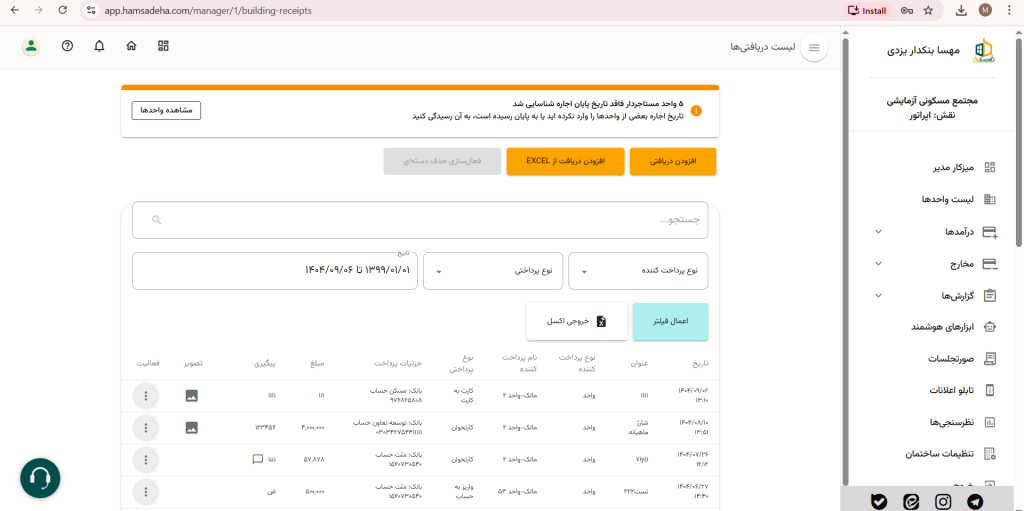The image size is (1024, 511).
Task: Click the پیگیری column header
Action: 266,363
